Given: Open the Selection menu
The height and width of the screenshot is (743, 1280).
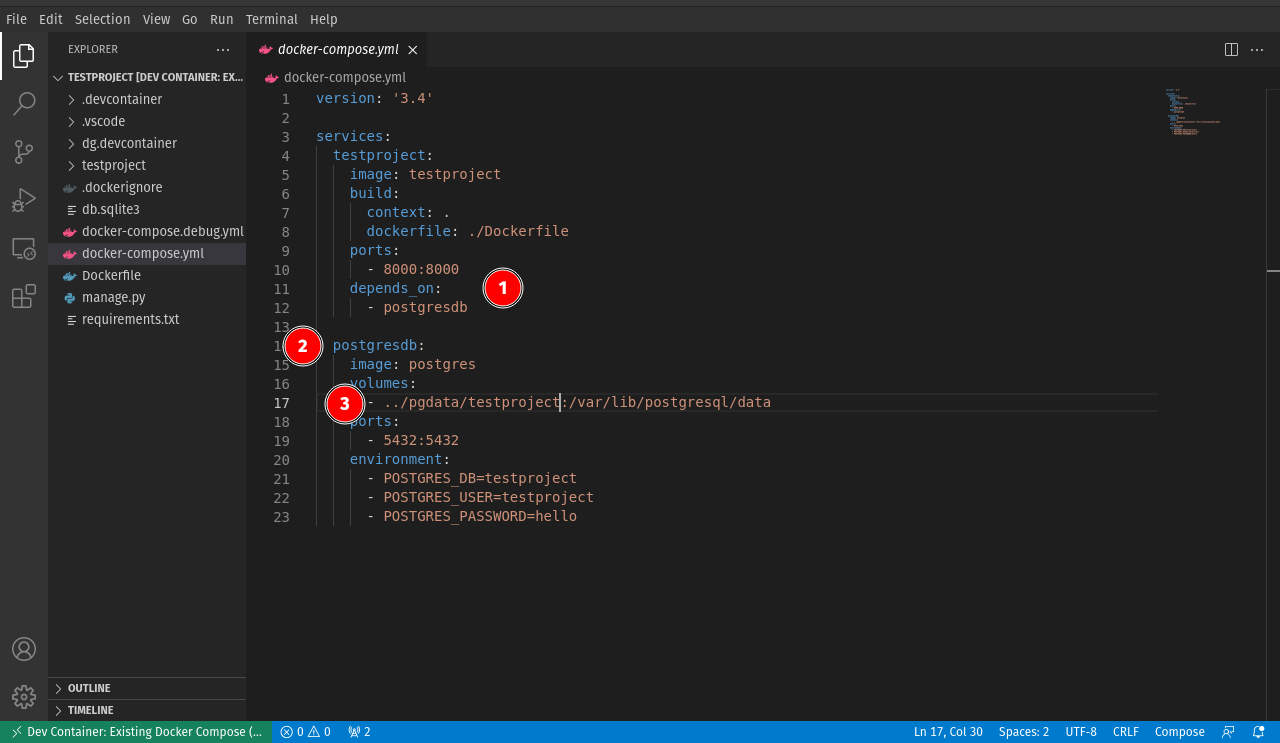Looking at the screenshot, I should tap(102, 19).
